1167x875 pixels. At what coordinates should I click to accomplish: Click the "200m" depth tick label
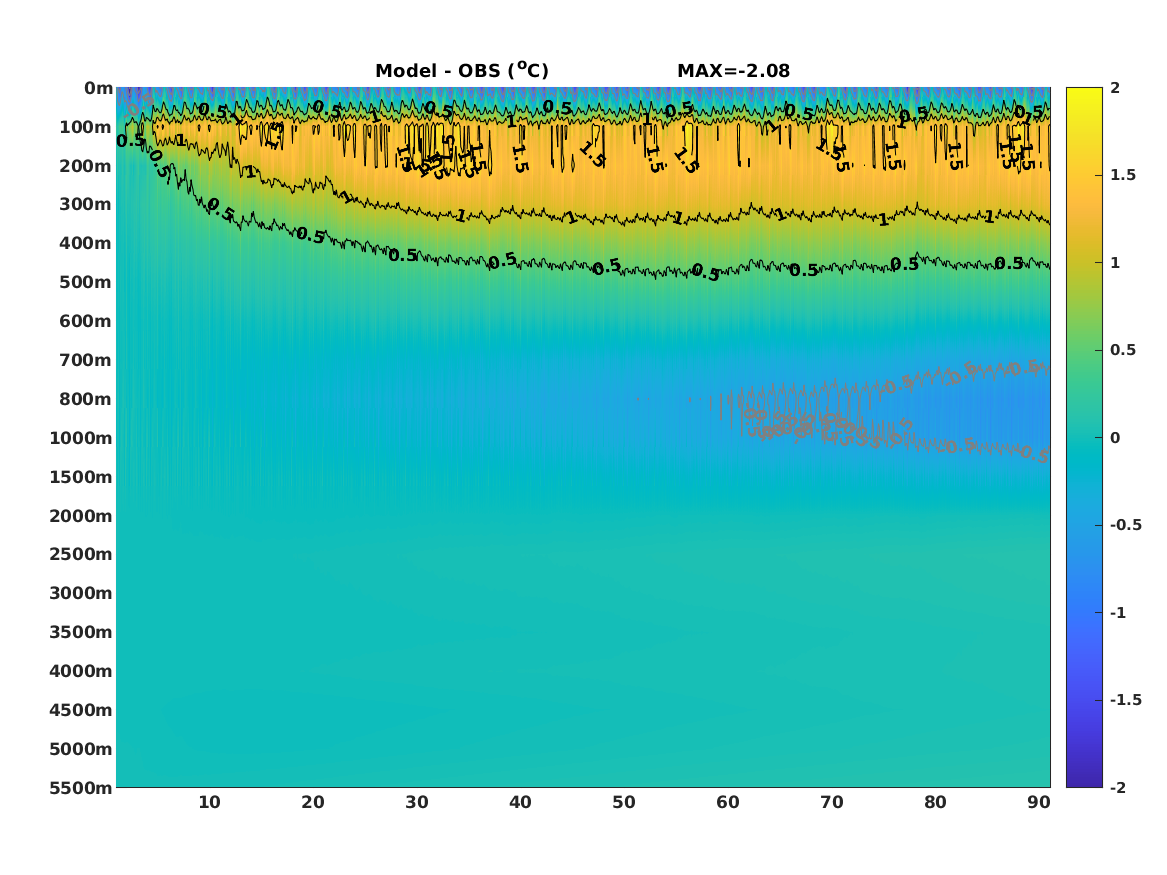(x=86, y=166)
